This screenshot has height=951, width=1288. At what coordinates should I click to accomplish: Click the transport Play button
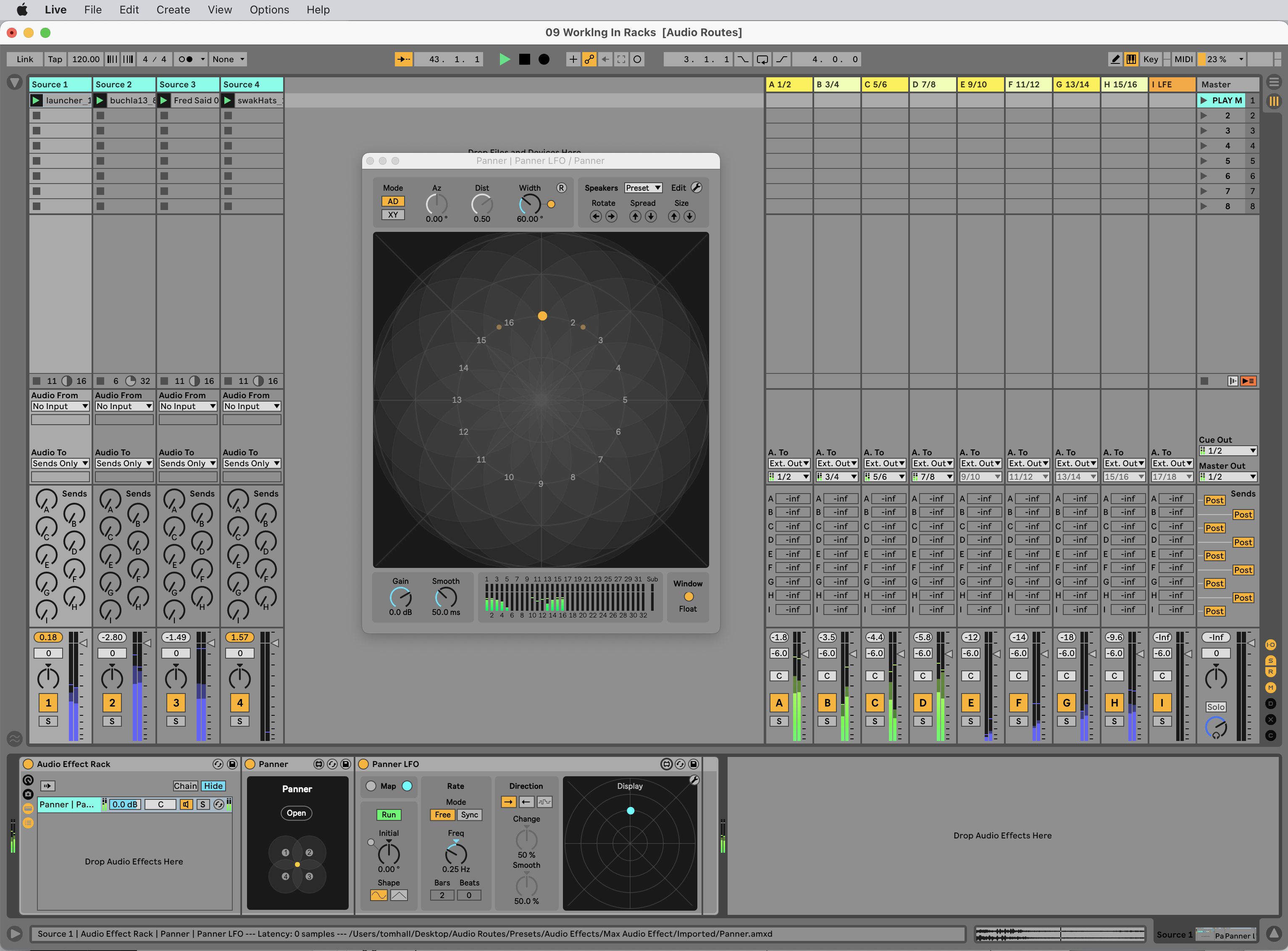point(505,59)
